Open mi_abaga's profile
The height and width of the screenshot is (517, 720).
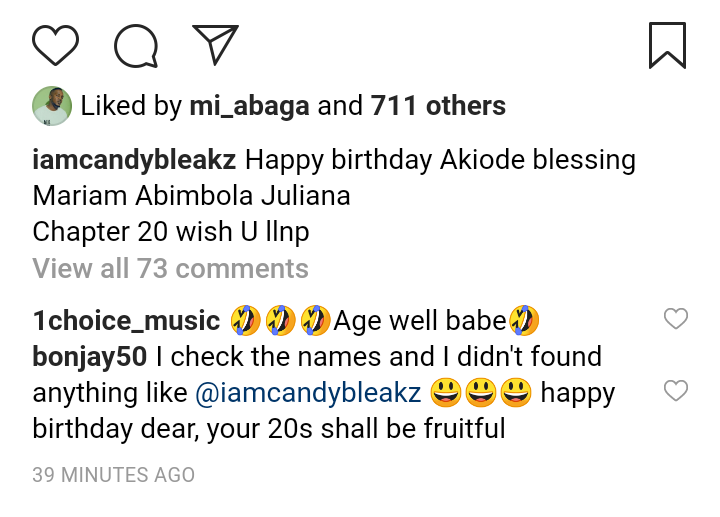point(248,106)
